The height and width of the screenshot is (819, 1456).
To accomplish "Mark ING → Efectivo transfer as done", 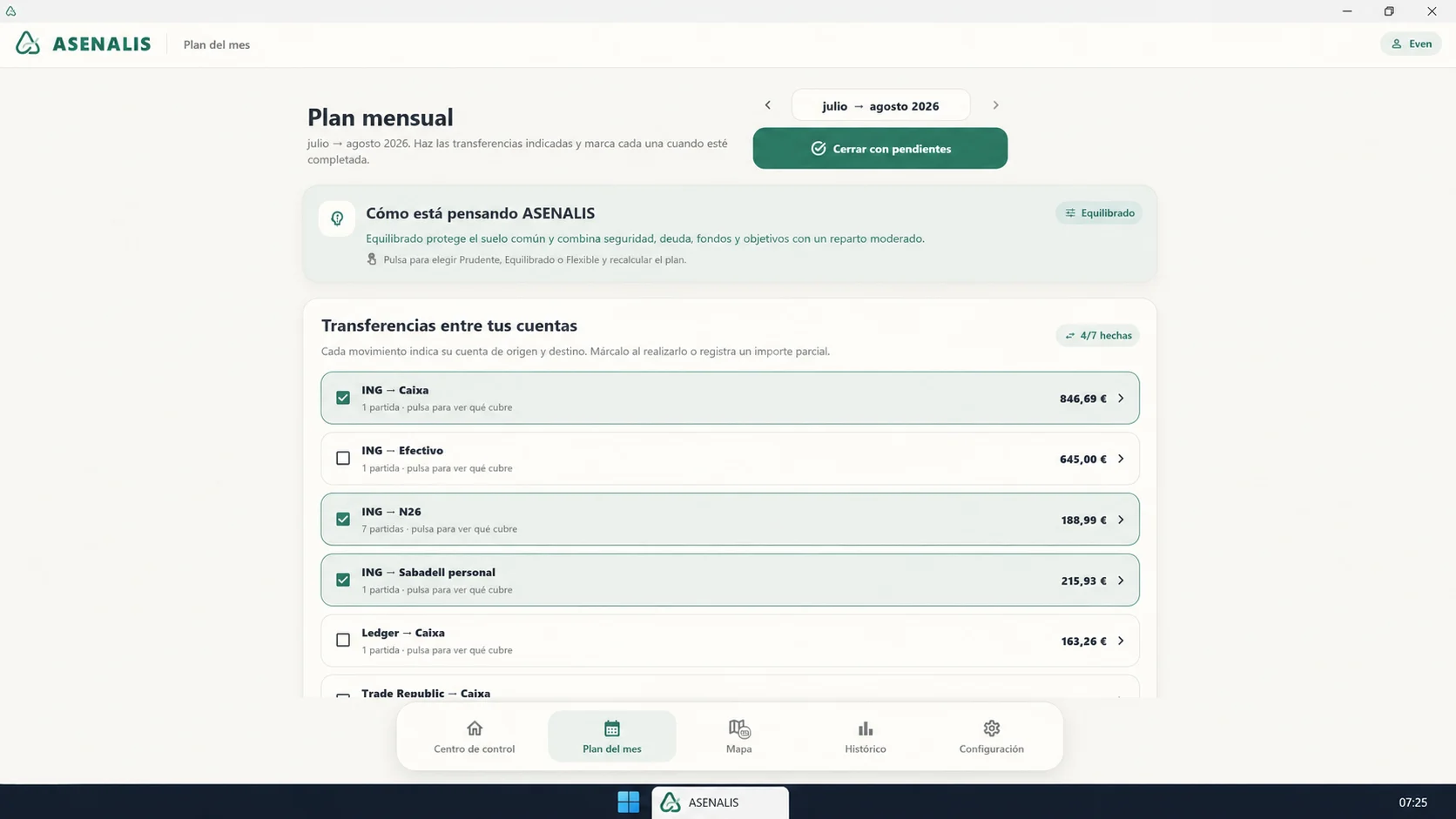I will (x=343, y=458).
